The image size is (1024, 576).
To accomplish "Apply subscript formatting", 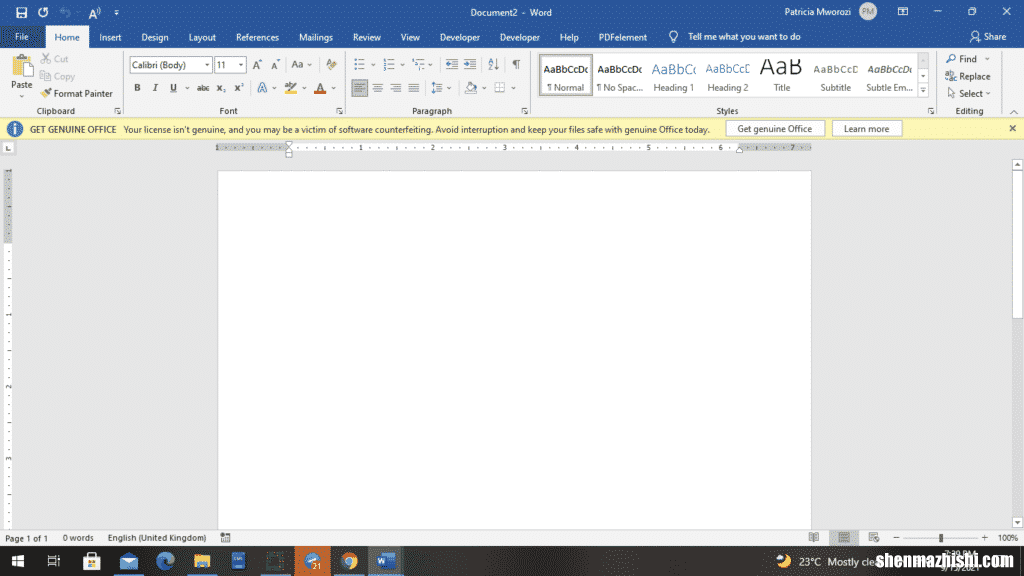I will coord(221,88).
